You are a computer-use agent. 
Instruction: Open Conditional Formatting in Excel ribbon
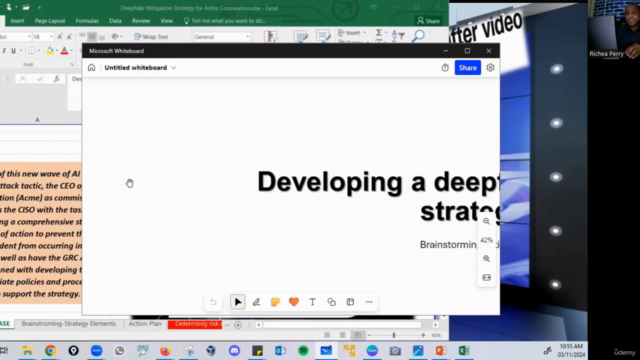pos(271,37)
